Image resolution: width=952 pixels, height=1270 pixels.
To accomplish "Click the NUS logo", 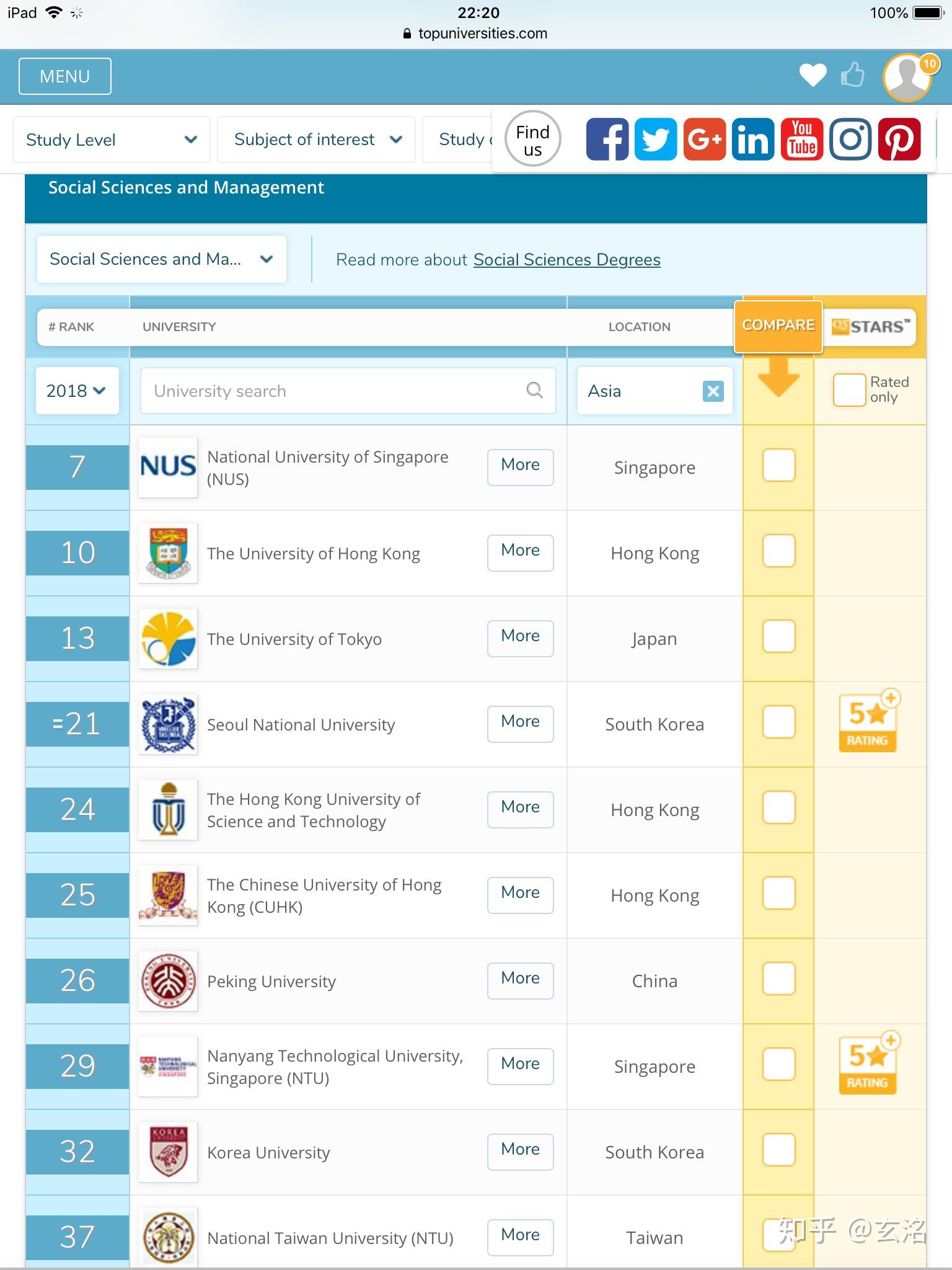I will click(168, 467).
